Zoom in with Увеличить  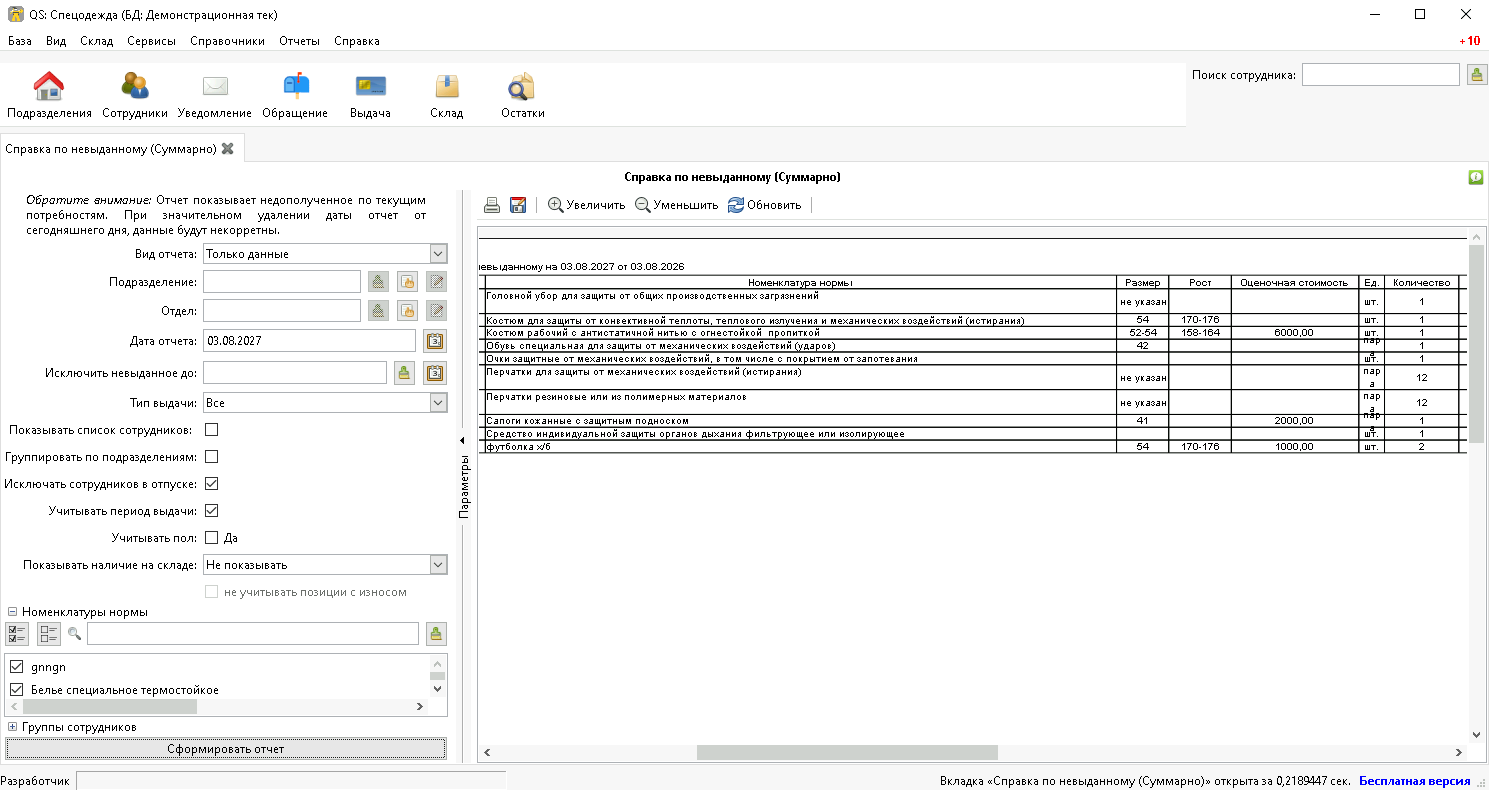coord(586,205)
